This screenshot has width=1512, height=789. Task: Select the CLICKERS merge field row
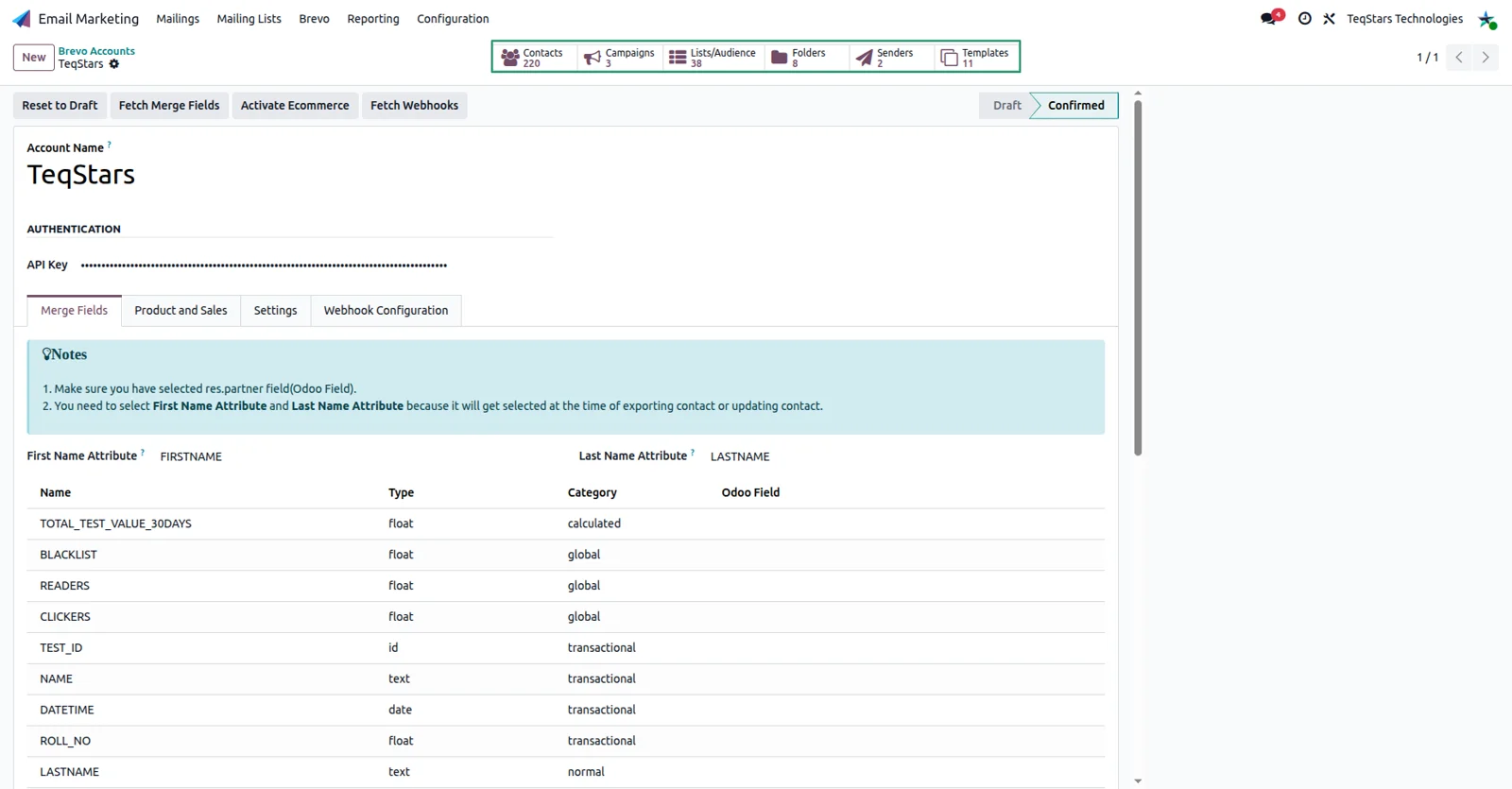pyautogui.click(x=565, y=617)
